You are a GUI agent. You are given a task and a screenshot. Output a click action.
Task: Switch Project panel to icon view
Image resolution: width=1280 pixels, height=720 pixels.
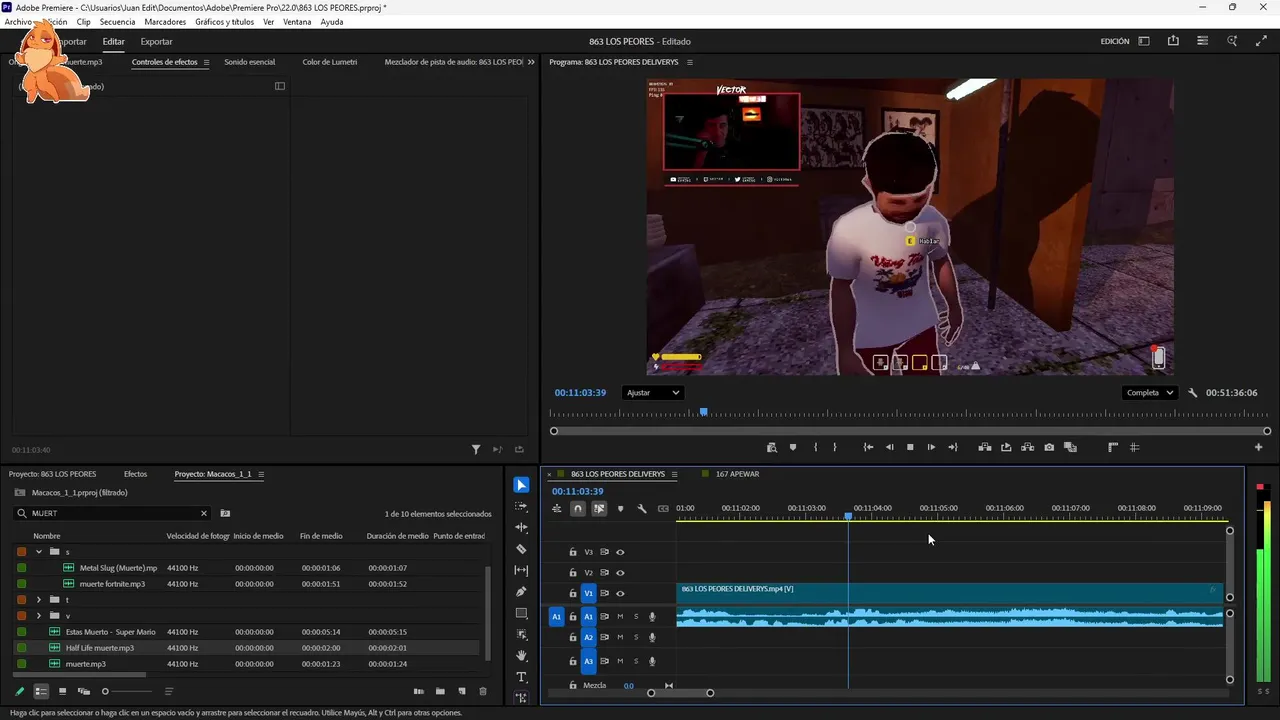(62, 691)
